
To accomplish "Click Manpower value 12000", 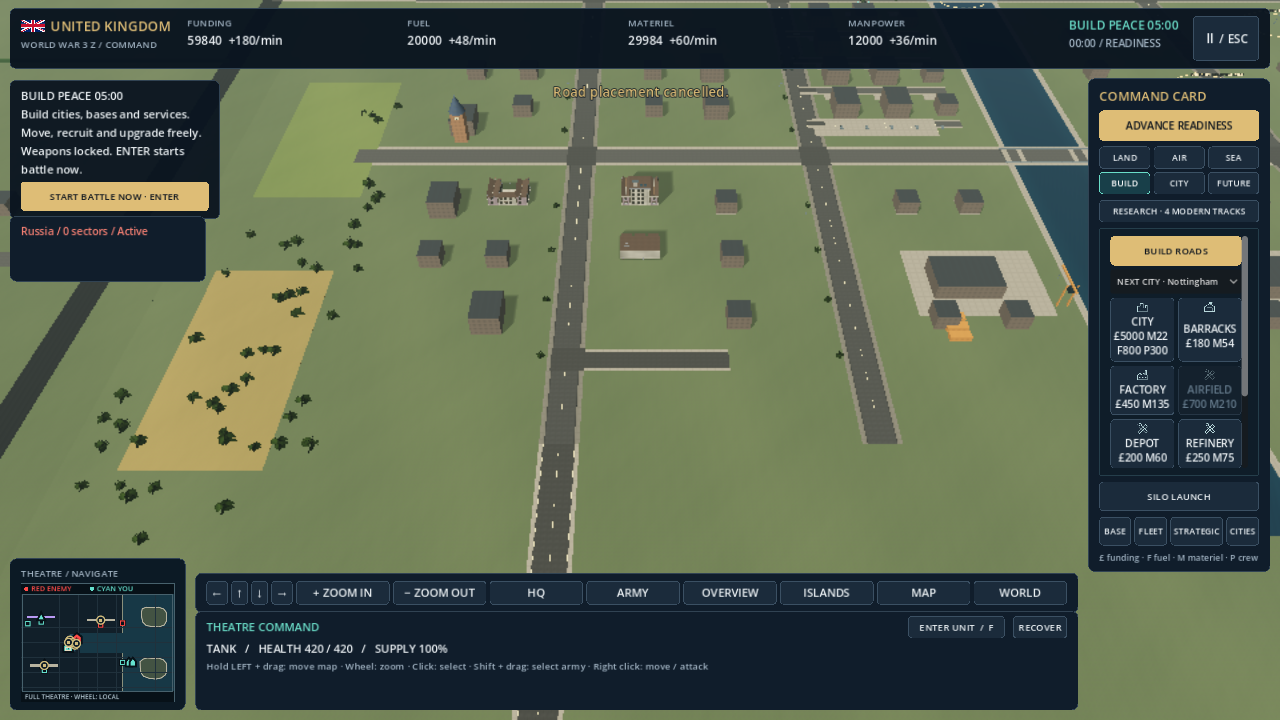I will [x=865, y=41].
